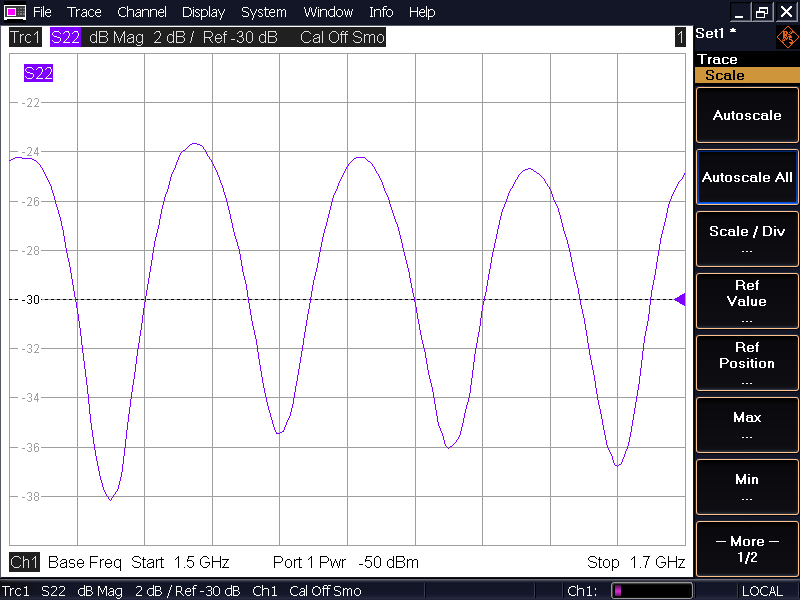Viewport: 800px width, 600px height.
Task: Restore down the application window
Action: pos(762,12)
